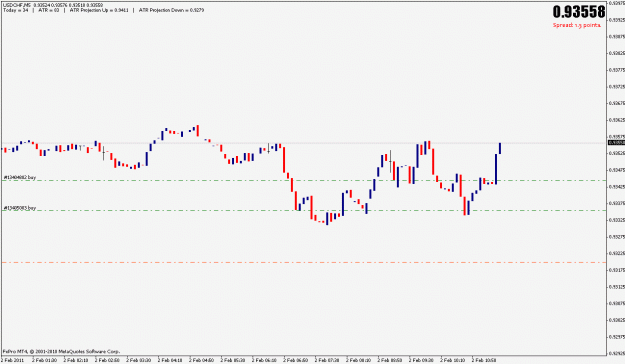Select the lower buy order label
Screen dimensions: 625x364
point(20,208)
